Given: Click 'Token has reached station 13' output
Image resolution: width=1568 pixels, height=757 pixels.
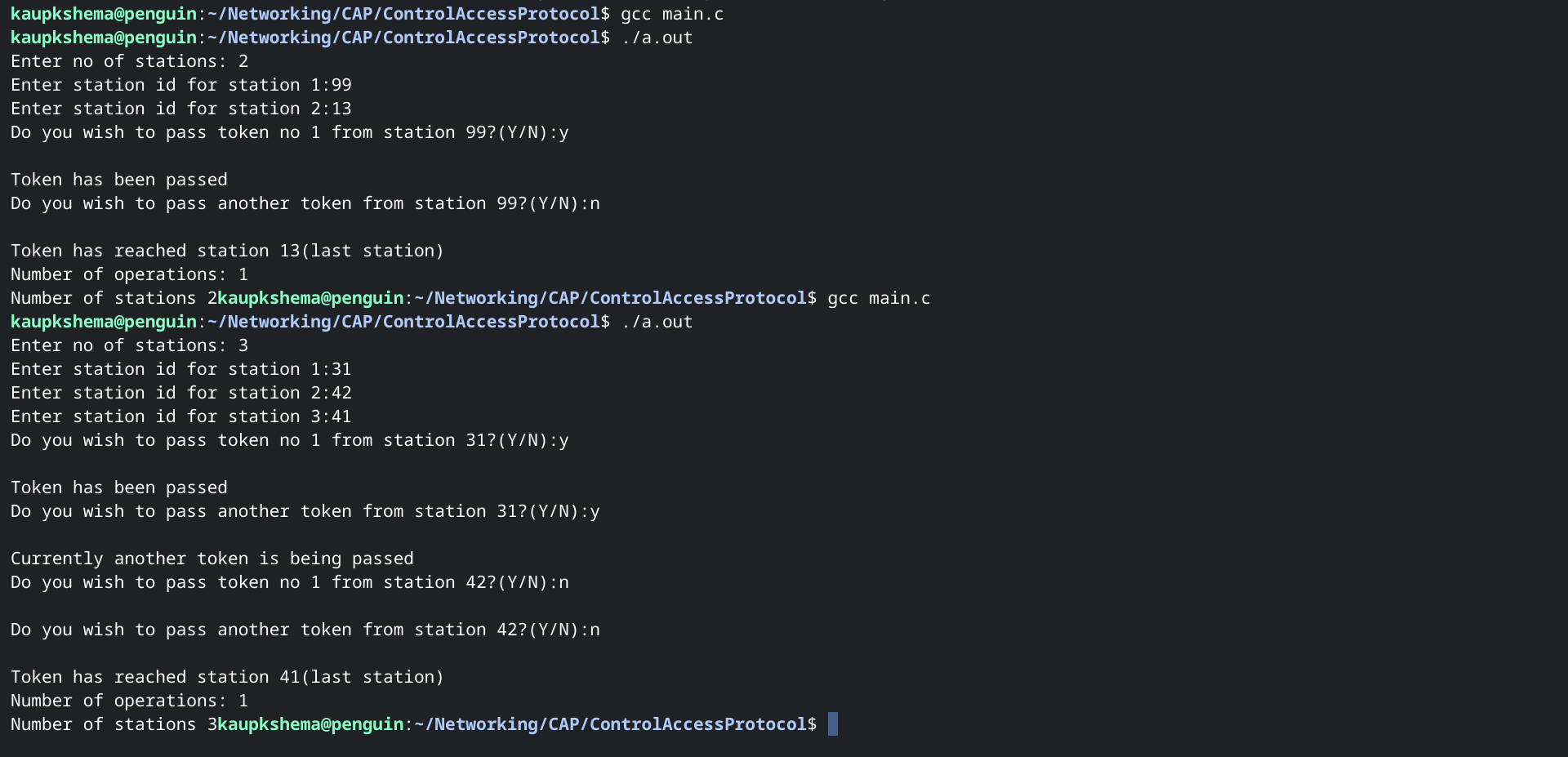Looking at the screenshot, I should 227,251.
